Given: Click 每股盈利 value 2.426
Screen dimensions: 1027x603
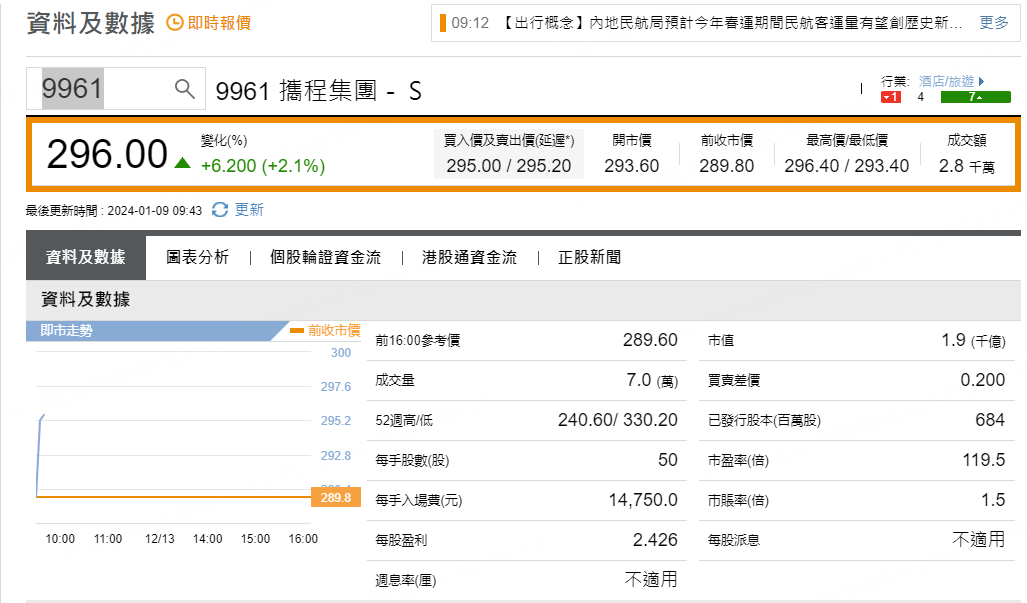Looking at the screenshot, I should click(655, 539).
